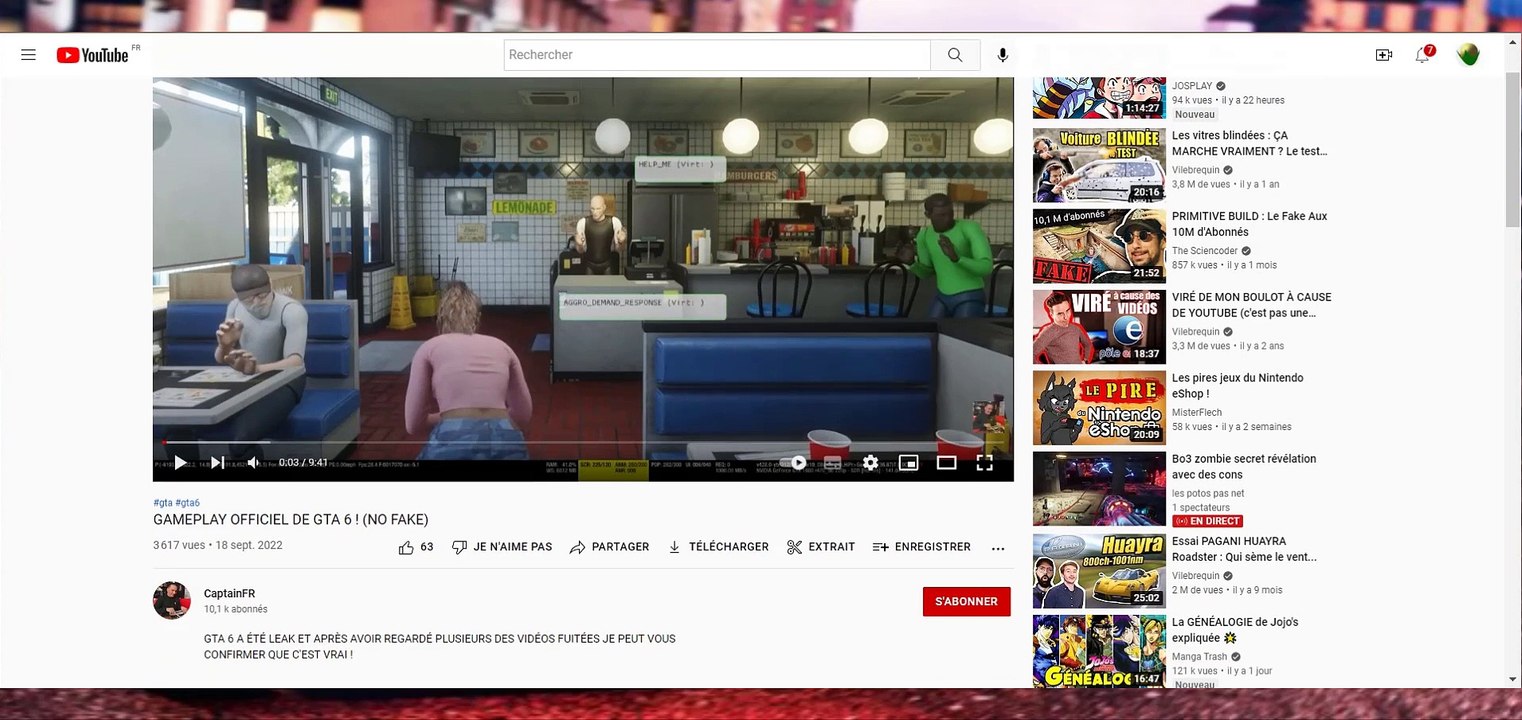
Task: Skip to the next video
Action: [x=217, y=462]
